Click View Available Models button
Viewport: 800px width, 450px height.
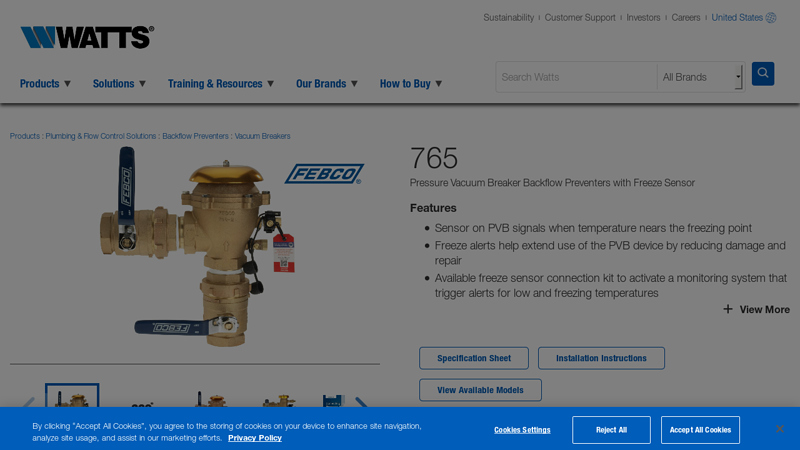point(480,390)
